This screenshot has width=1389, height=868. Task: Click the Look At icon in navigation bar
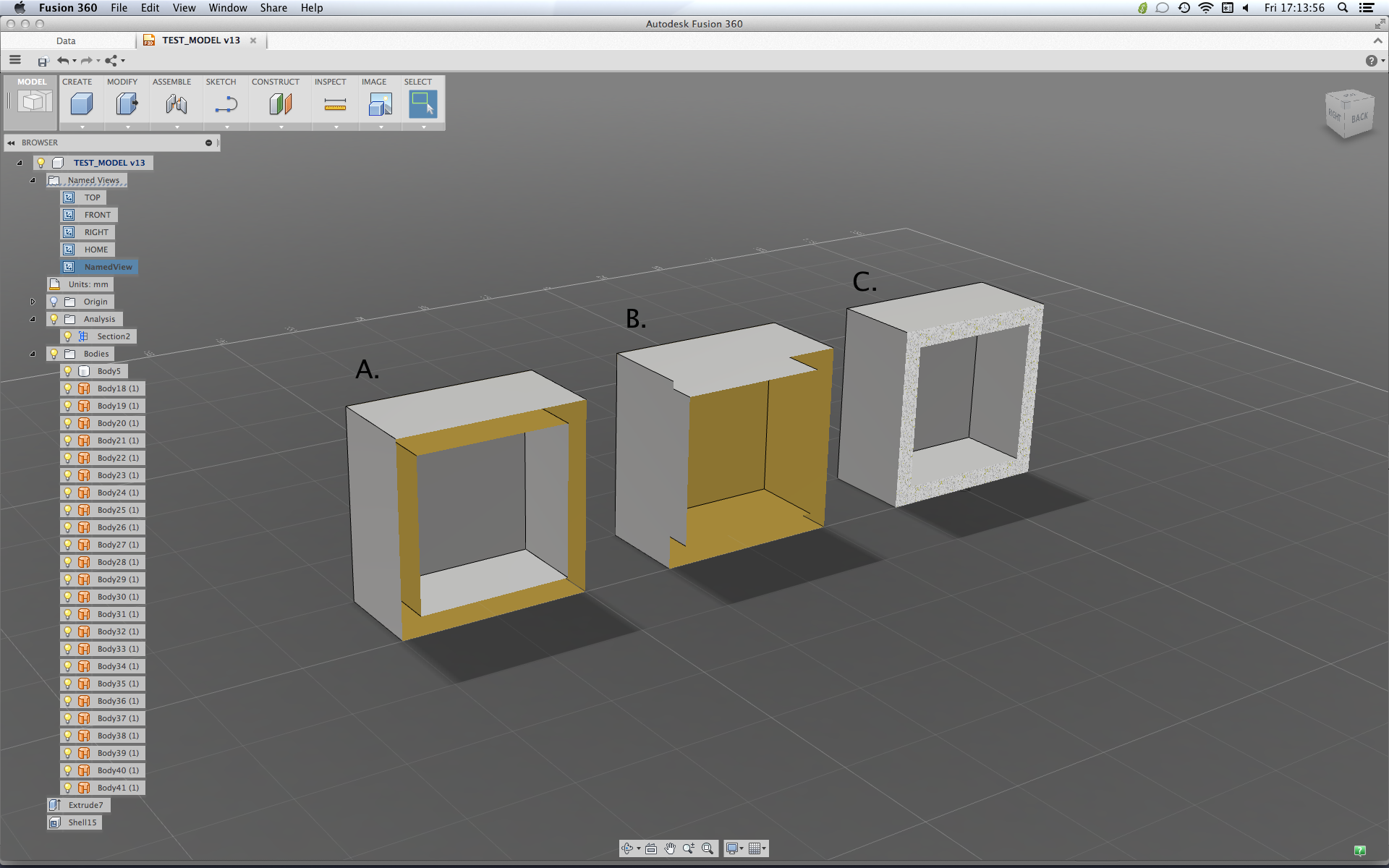(651, 848)
